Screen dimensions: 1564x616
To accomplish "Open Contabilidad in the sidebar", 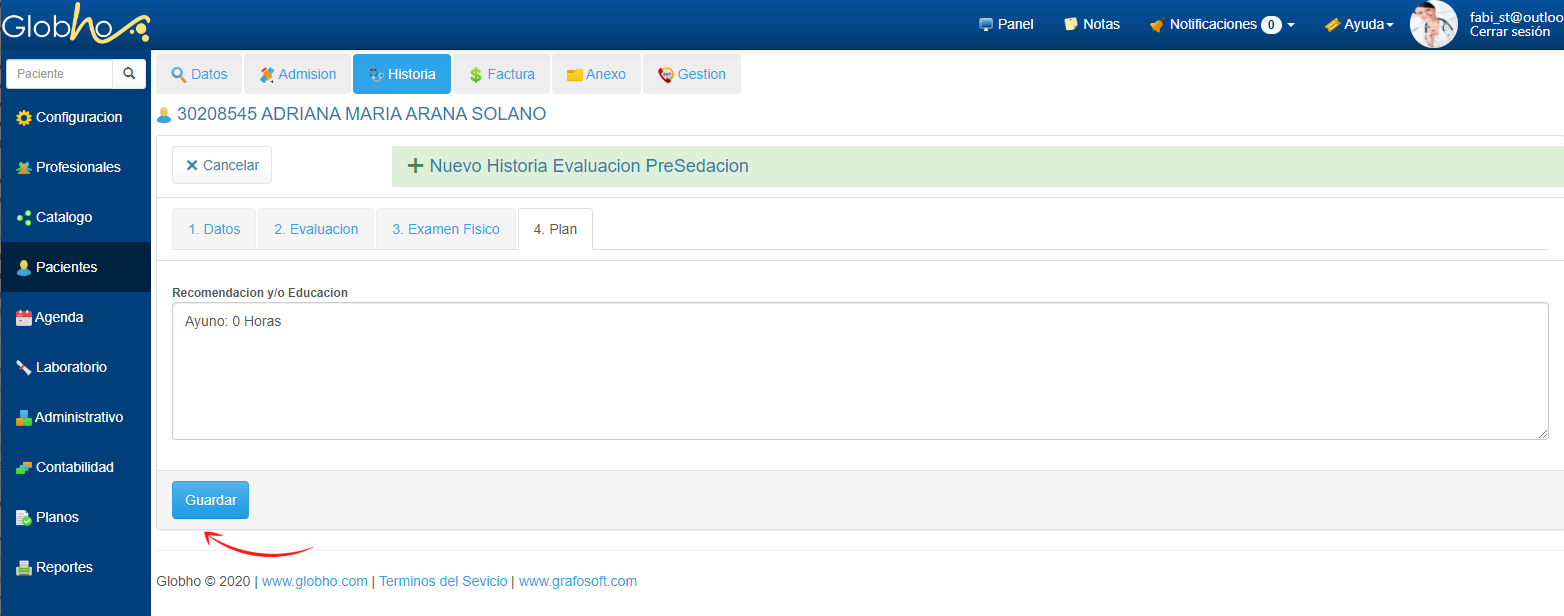I will pos(74,467).
